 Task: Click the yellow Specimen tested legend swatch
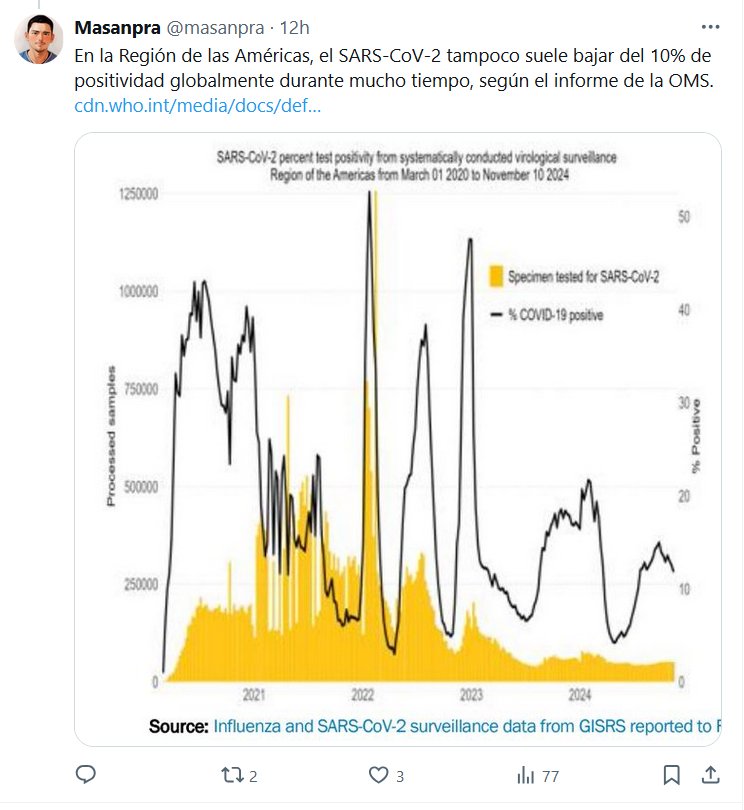[x=495, y=277]
